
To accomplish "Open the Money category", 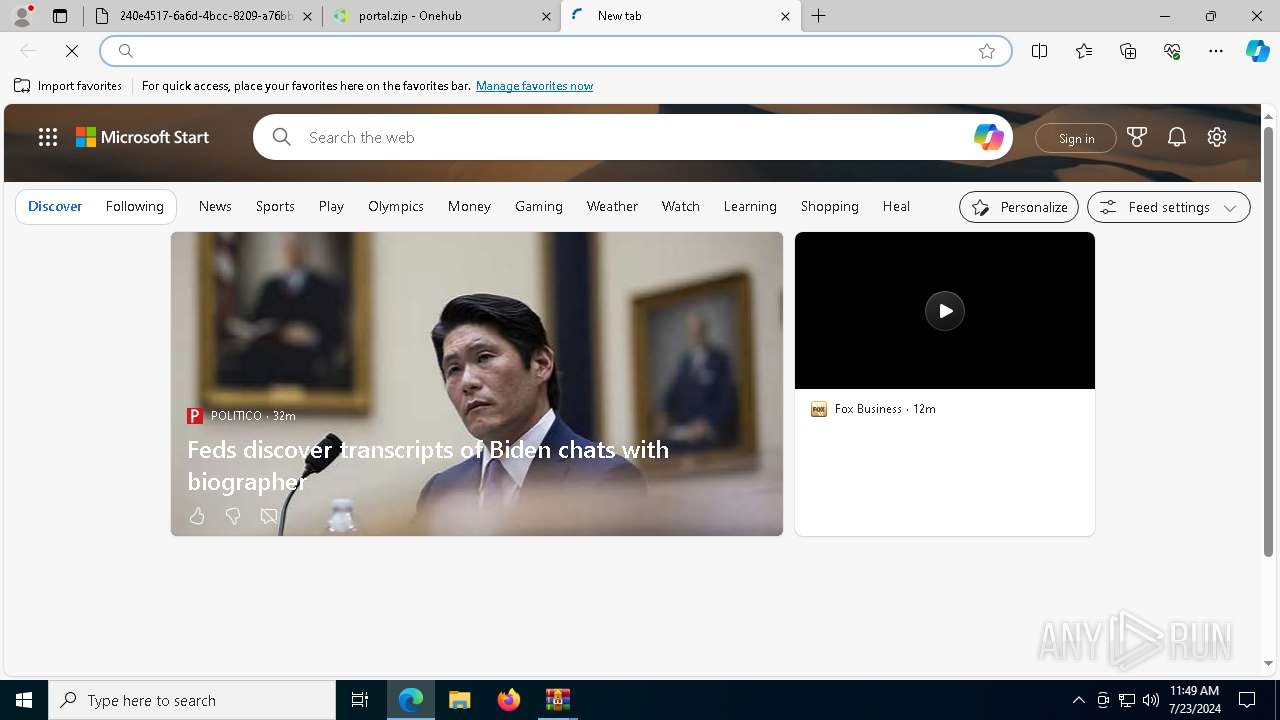I will pos(469,206).
